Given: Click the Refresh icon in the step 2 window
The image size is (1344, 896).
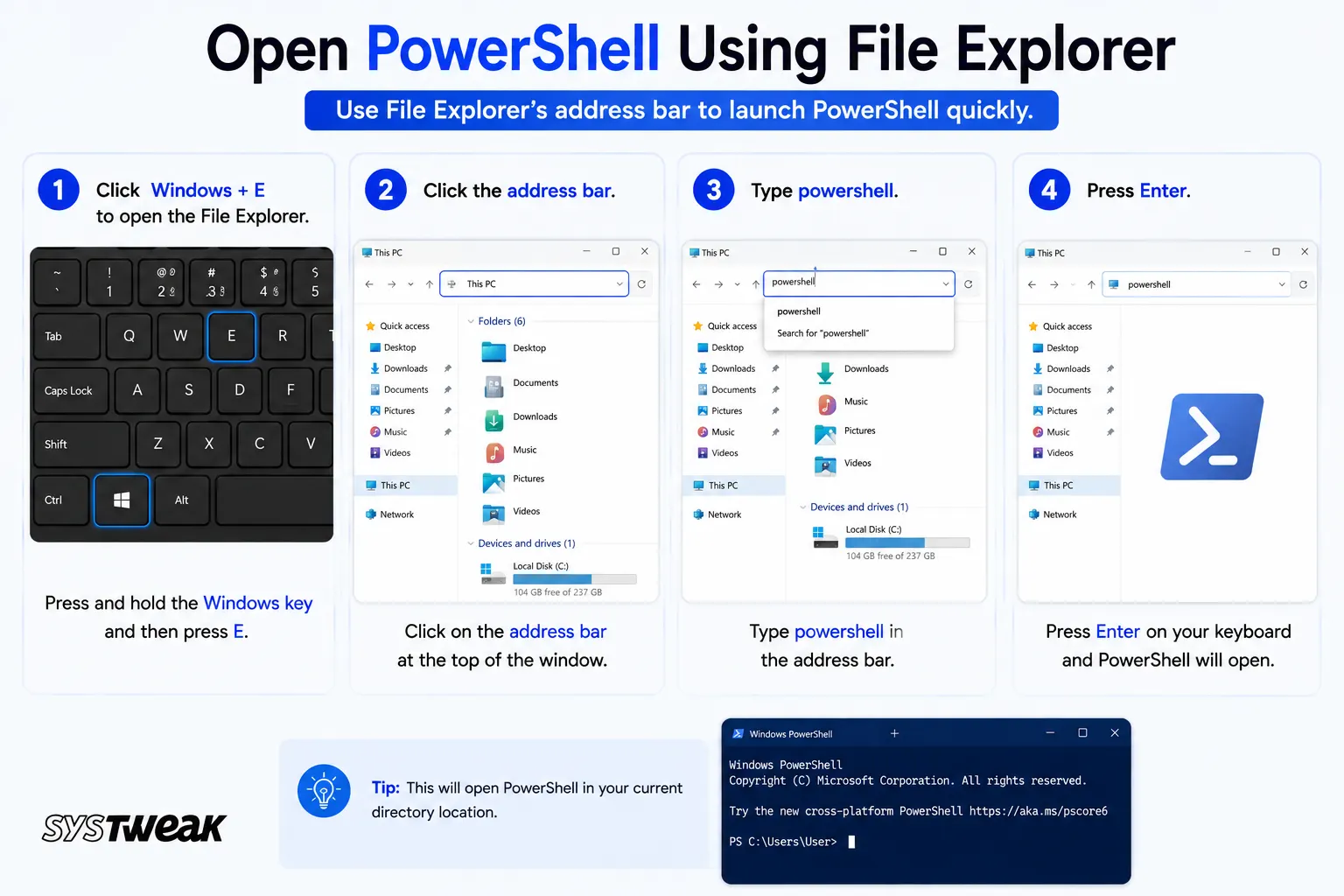Looking at the screenshot, I should [641, 283].
